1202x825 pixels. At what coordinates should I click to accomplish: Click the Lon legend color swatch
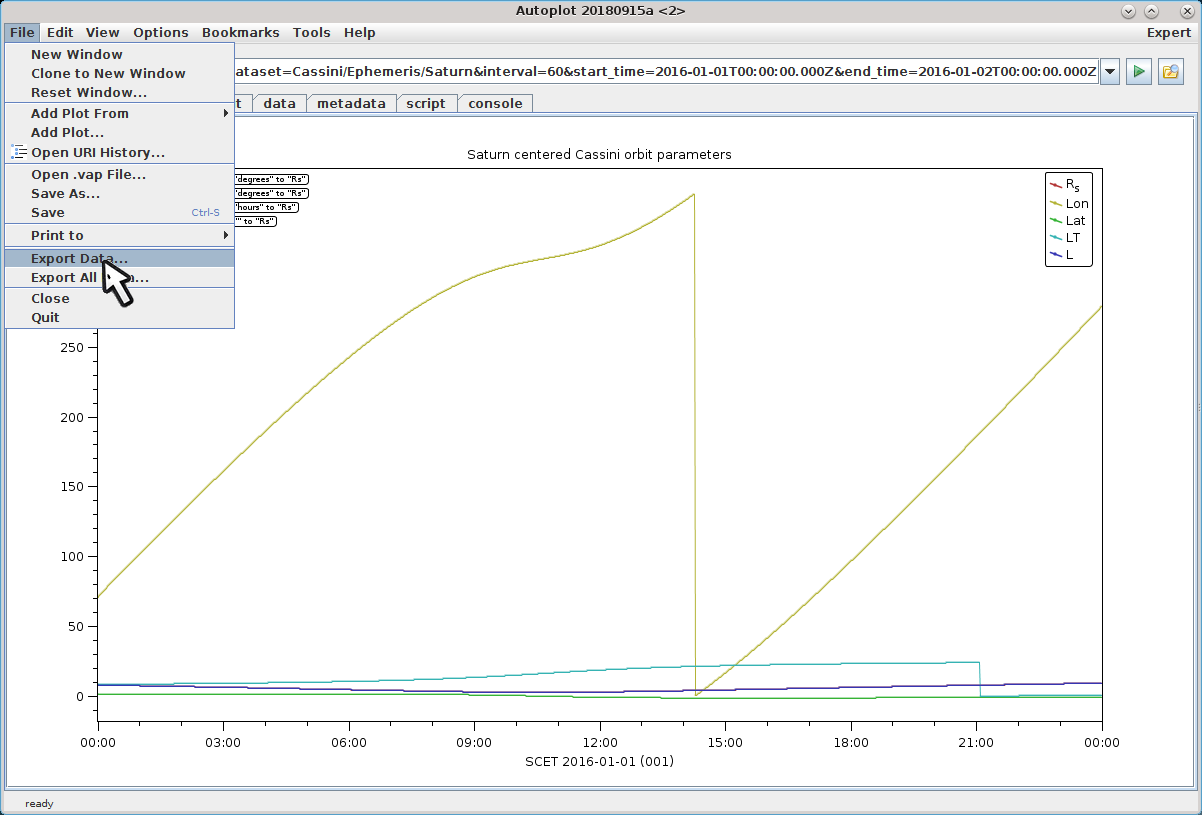pyautogui.click(x=1054, y=204)
